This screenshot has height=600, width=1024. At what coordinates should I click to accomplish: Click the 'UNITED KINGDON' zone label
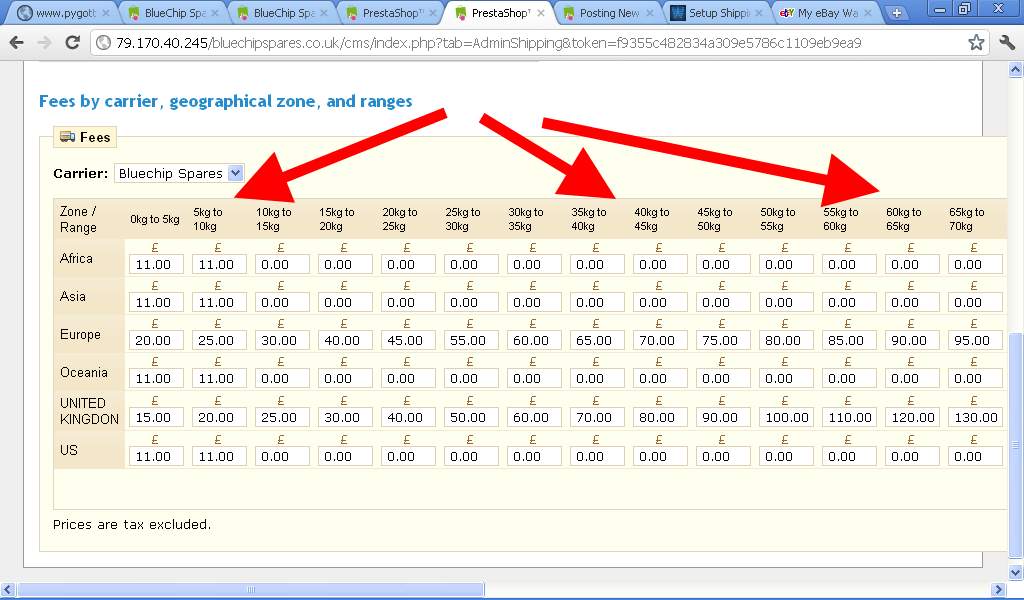89,411
